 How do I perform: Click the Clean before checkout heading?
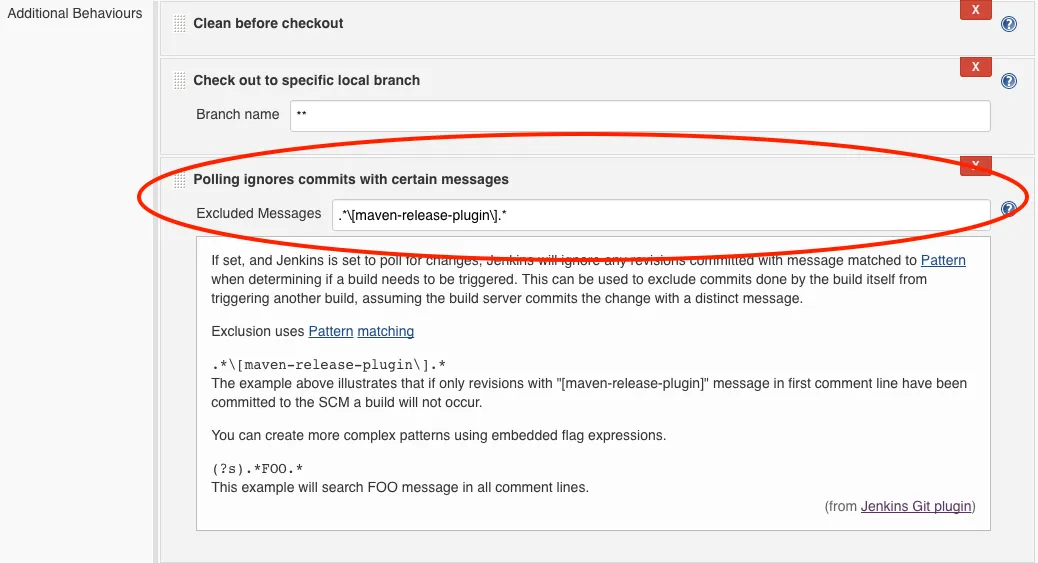[x=268, y=23]
